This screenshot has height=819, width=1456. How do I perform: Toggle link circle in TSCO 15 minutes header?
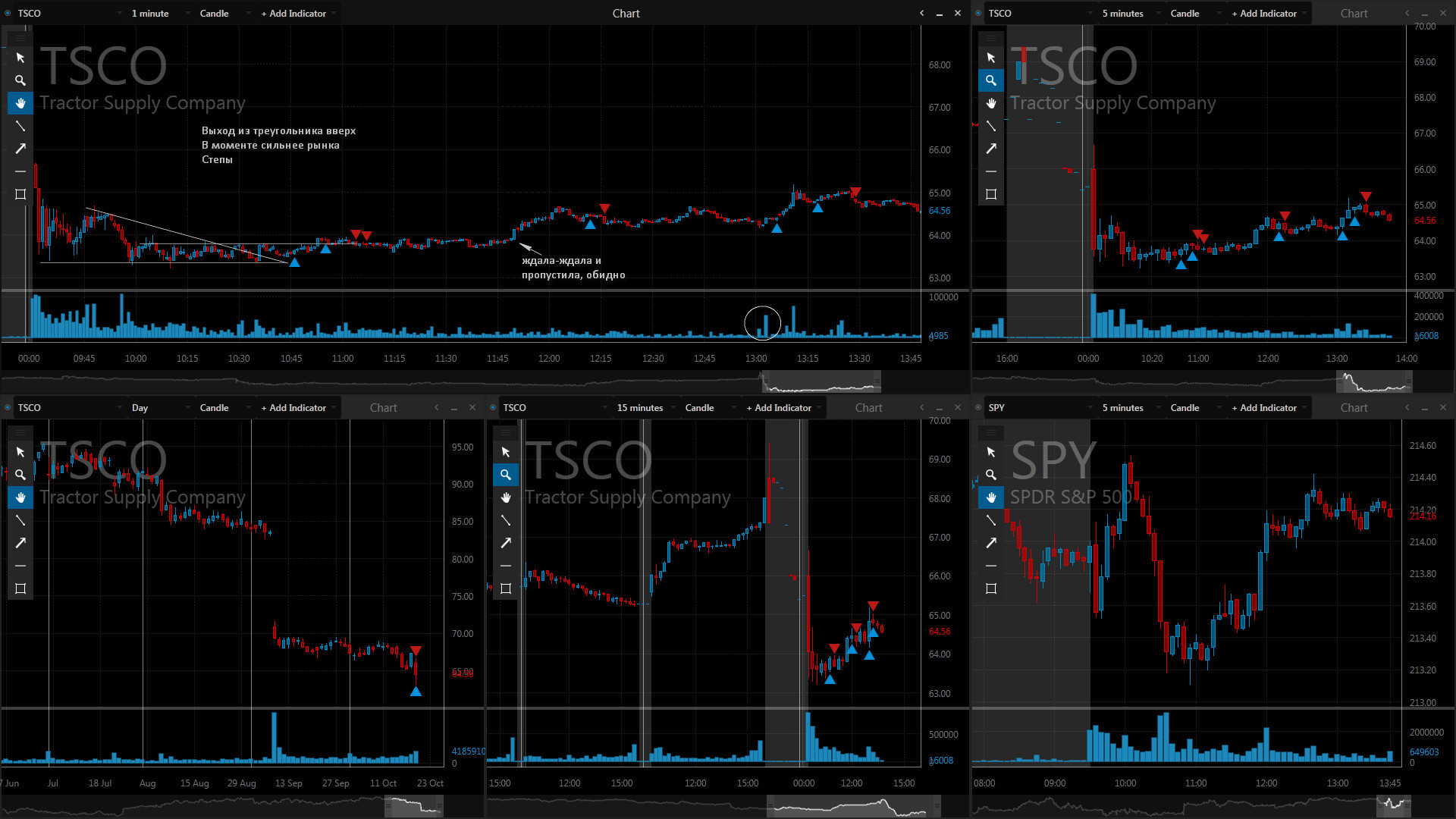493,407
